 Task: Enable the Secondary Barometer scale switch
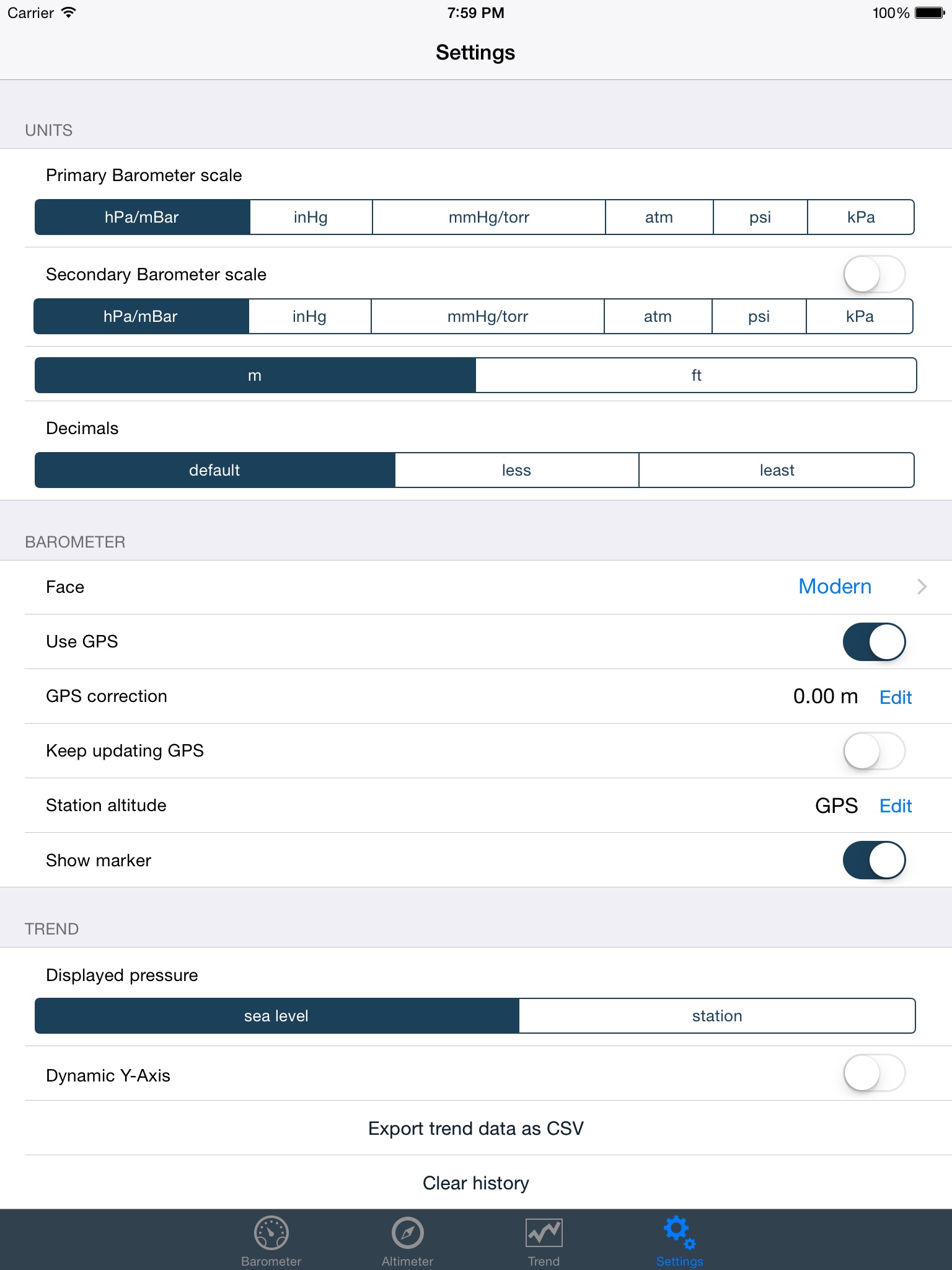coord(874,274)
